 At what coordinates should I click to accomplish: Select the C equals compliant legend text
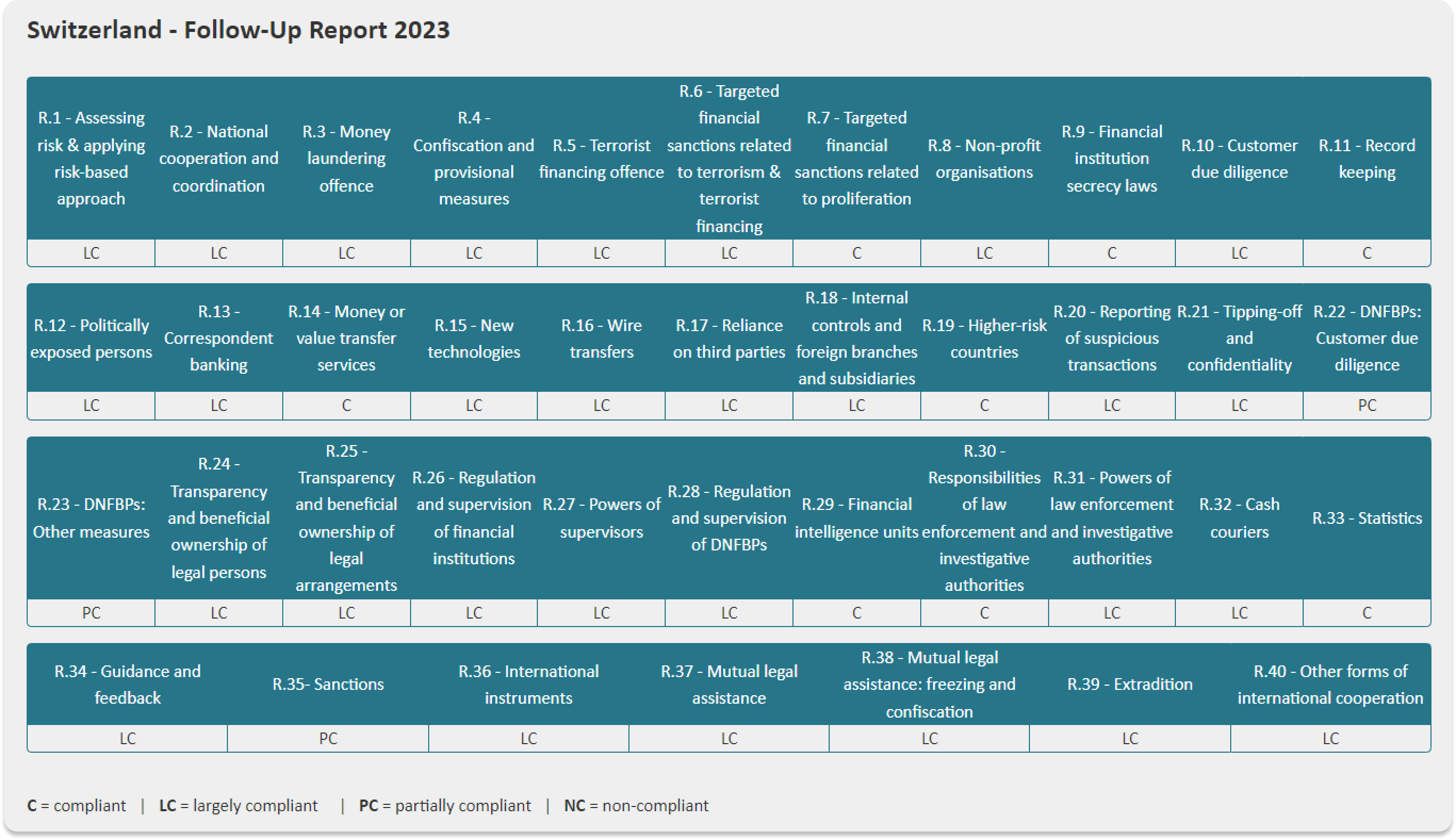click(x=75, y=805)
